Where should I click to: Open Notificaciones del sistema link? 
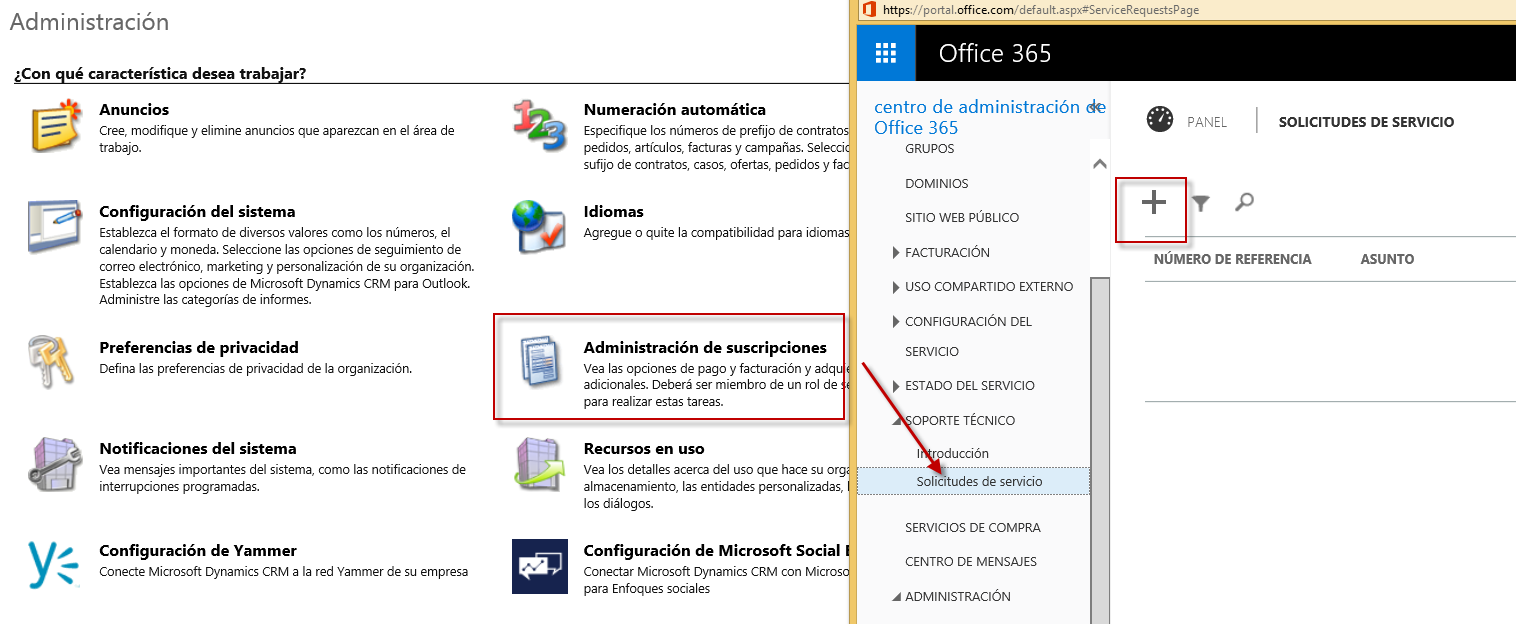click(x=198, y=449)
